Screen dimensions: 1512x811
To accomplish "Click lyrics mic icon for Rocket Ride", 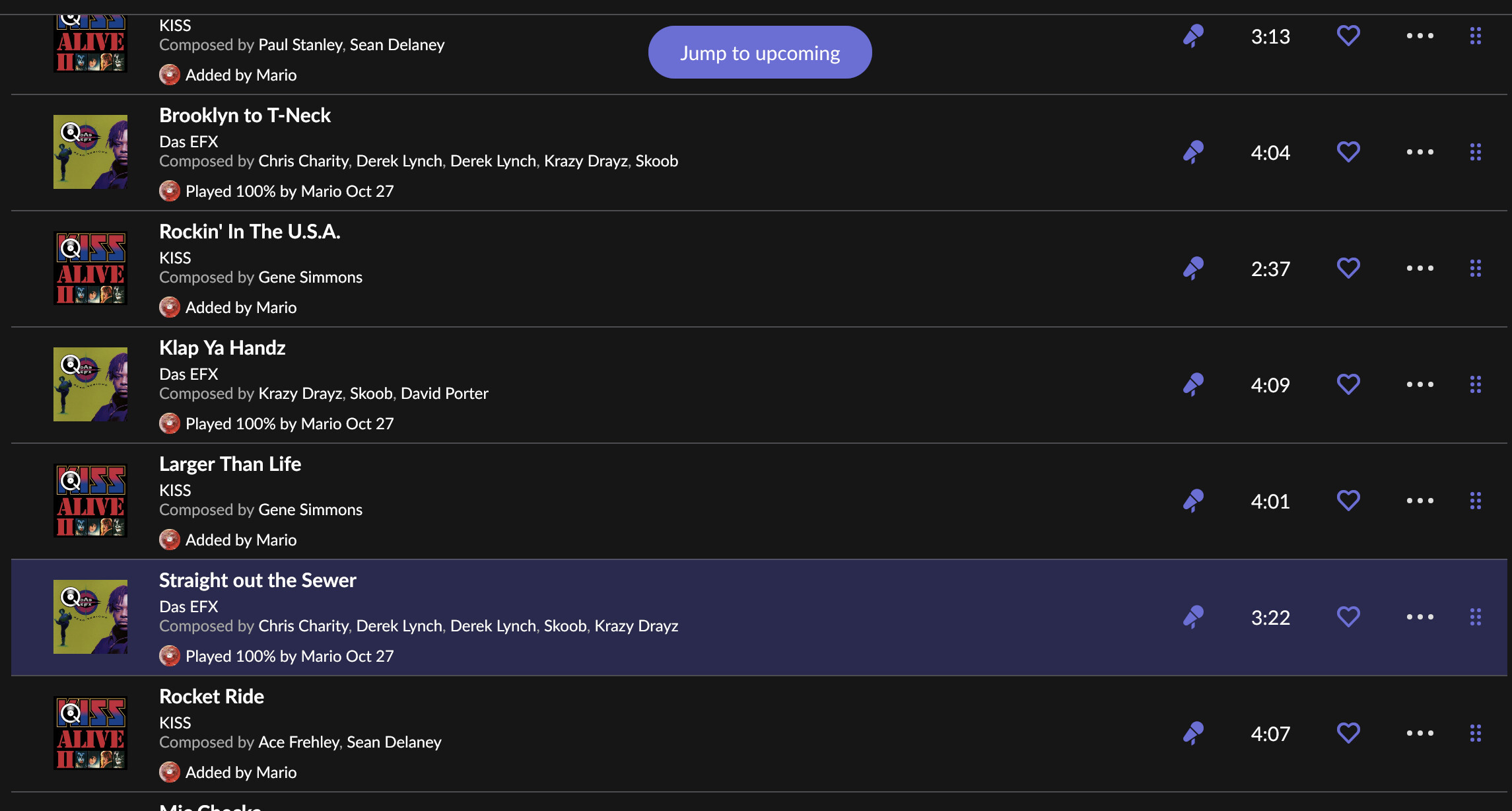I will 1193,734.
